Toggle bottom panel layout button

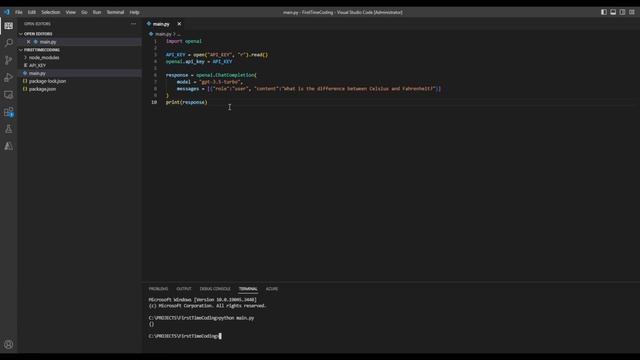[x=613, y=12]
